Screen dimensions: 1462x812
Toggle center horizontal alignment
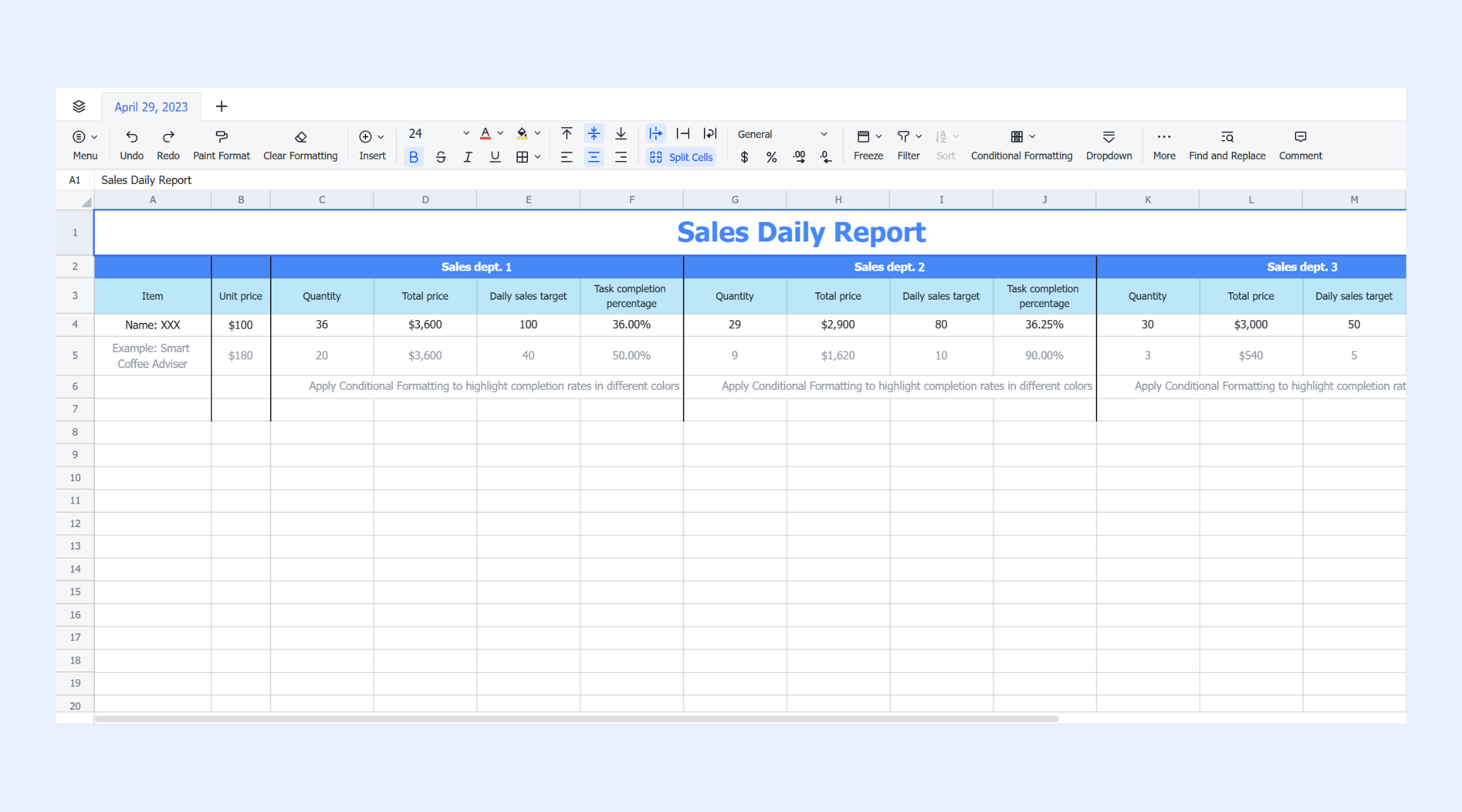pyautogui.click(x=594, y=157)
